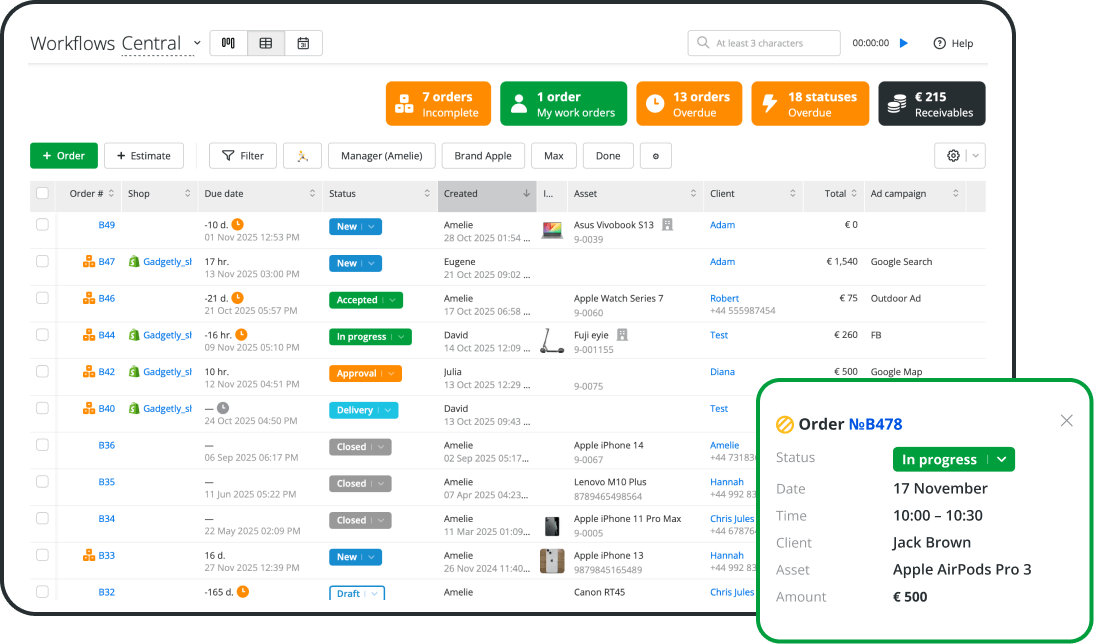Click the 18 statuses Overdue card
This screenshot has width=1094, height=644.
(x=809, y=103)
